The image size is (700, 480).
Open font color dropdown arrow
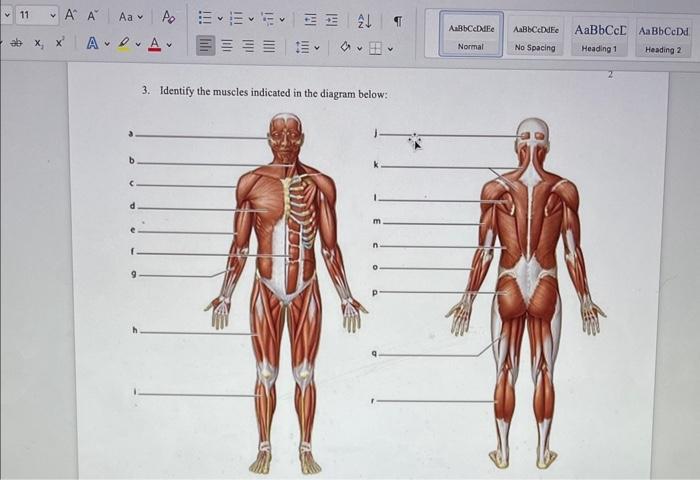tap(169, 45)
